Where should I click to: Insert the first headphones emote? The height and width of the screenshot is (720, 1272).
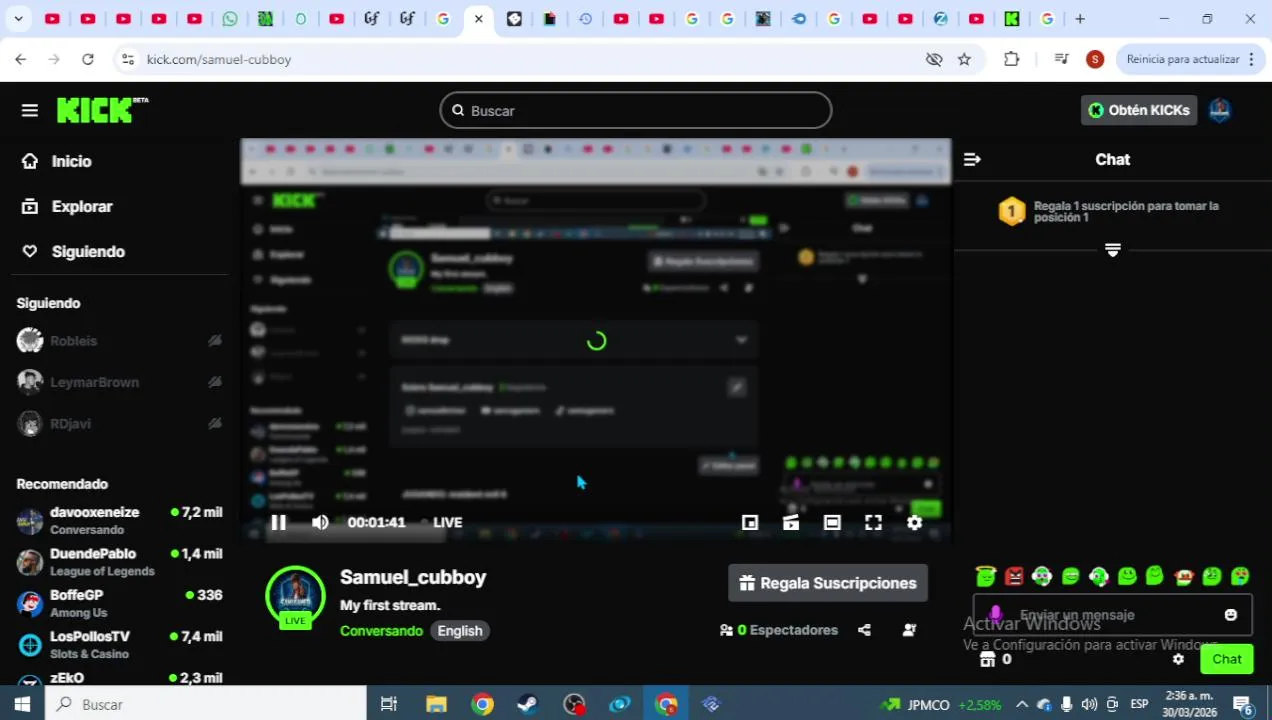1042,576
